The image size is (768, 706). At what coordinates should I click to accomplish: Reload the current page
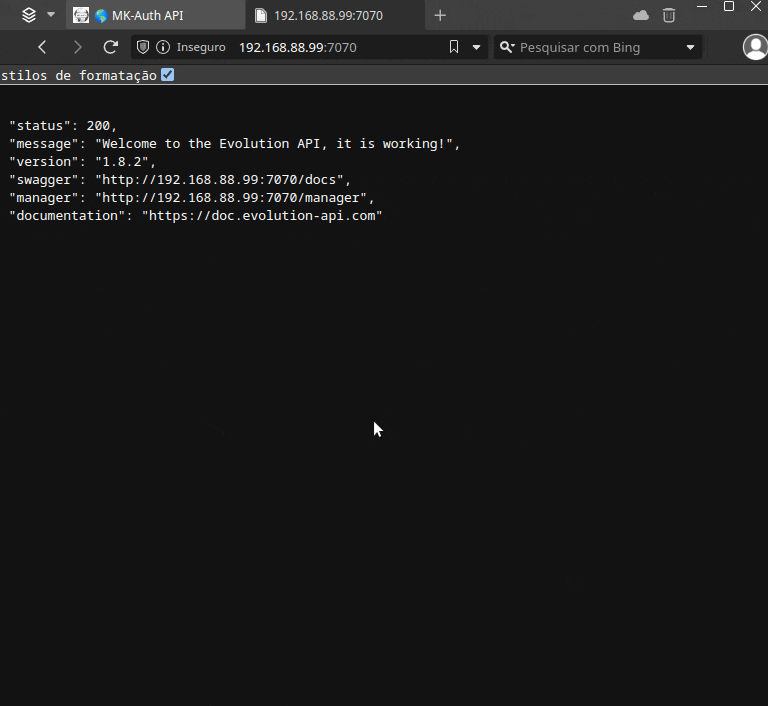coord(111,47)
